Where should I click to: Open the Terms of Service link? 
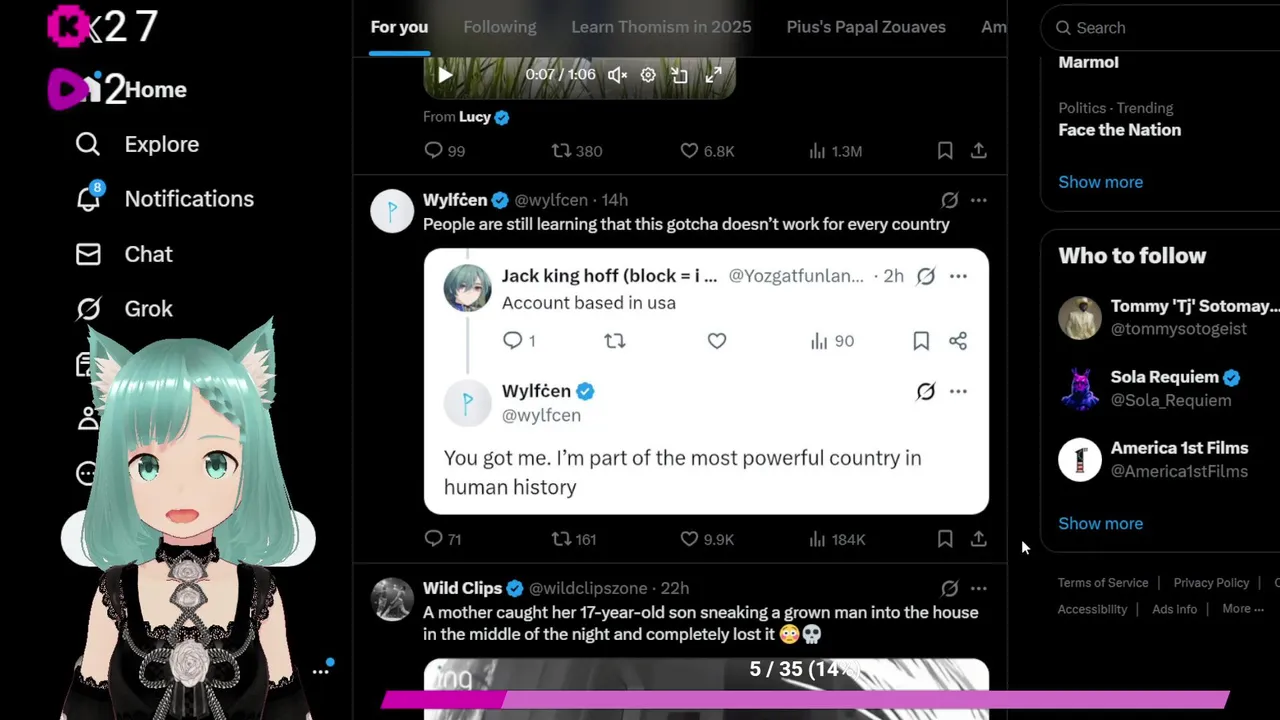pos(1103,582)
